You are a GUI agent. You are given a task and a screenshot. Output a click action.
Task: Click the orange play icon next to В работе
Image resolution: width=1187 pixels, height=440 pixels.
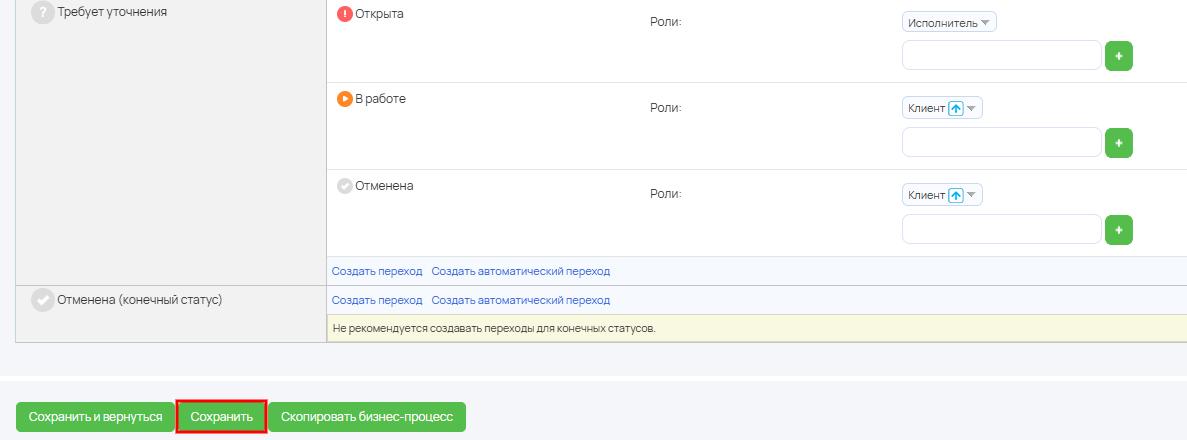coord(345,99)
